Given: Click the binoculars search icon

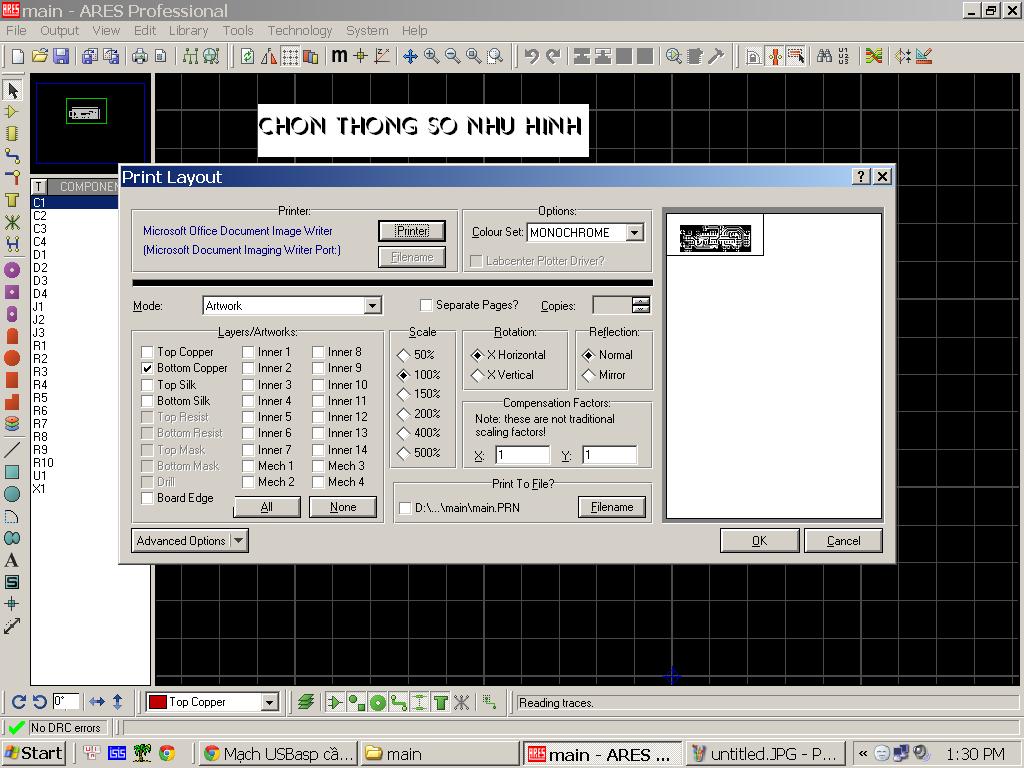Looking at the screenshot, I should coord(823,56).
